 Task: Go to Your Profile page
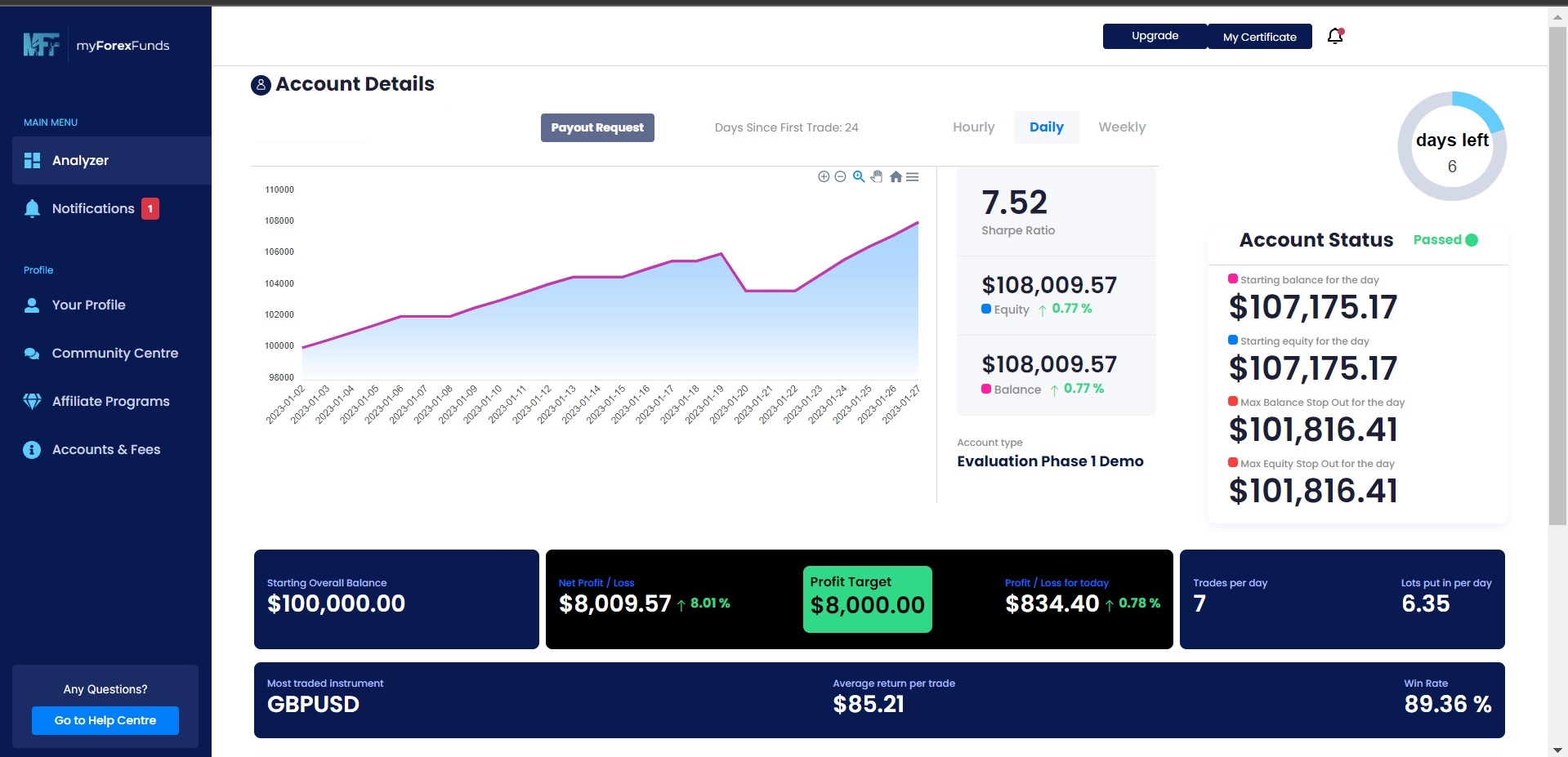coord(88,305)
